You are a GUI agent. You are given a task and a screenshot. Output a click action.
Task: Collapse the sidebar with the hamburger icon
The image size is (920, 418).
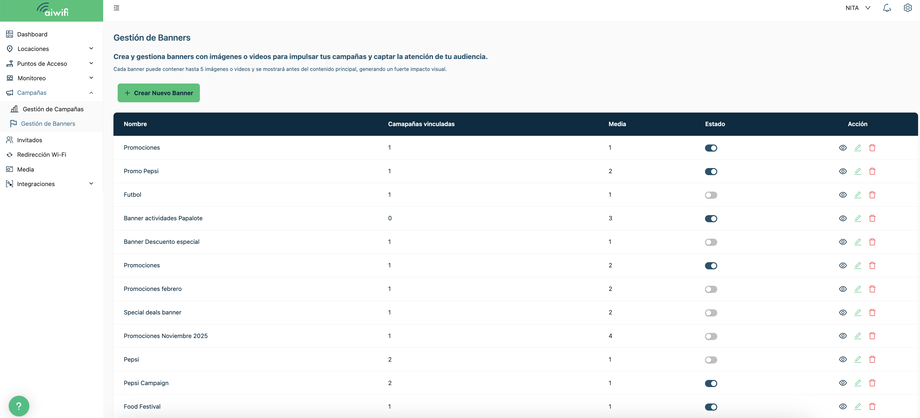point(117,8)
